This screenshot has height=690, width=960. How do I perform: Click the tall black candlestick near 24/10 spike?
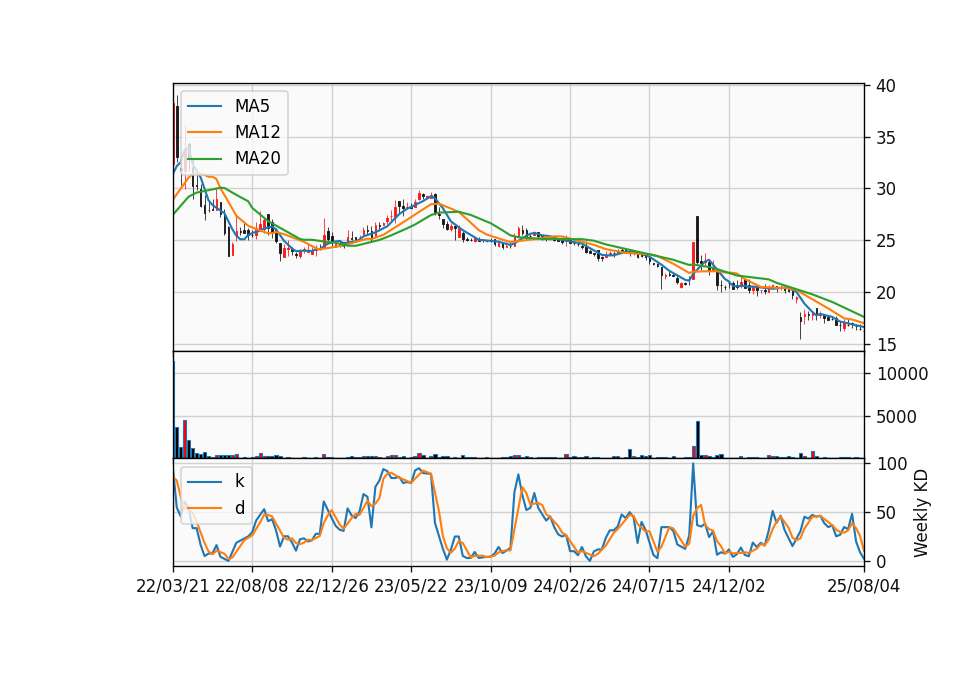tap(697, 240)
